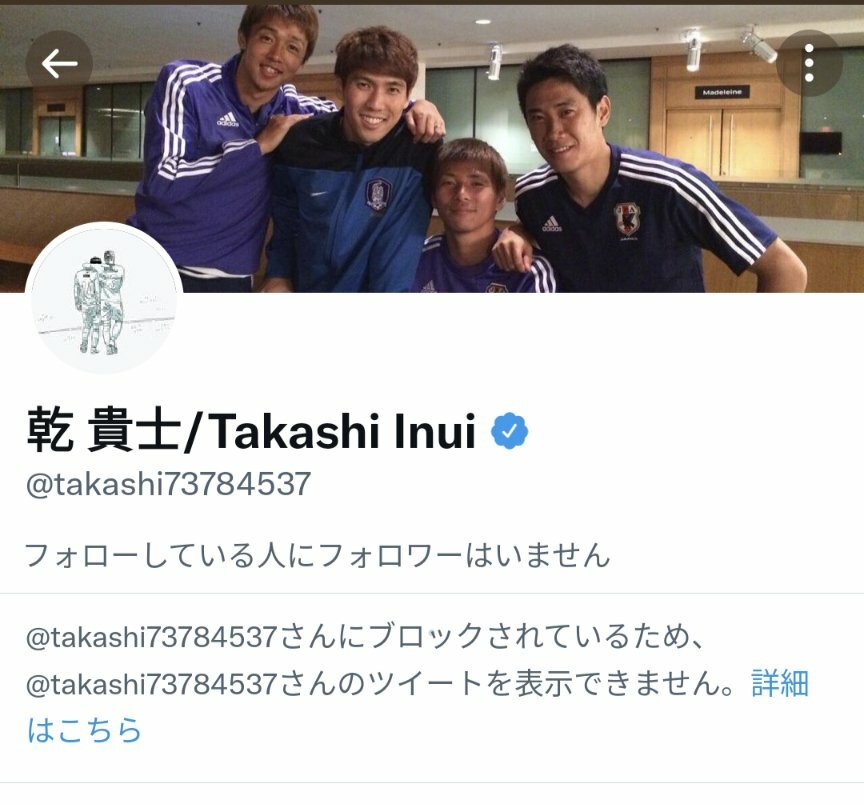Image resolution: width=864 pixels, height=805 pixels.
Task: Click the Japan crest on the navy shirt
Action: [x=627, y=220]
